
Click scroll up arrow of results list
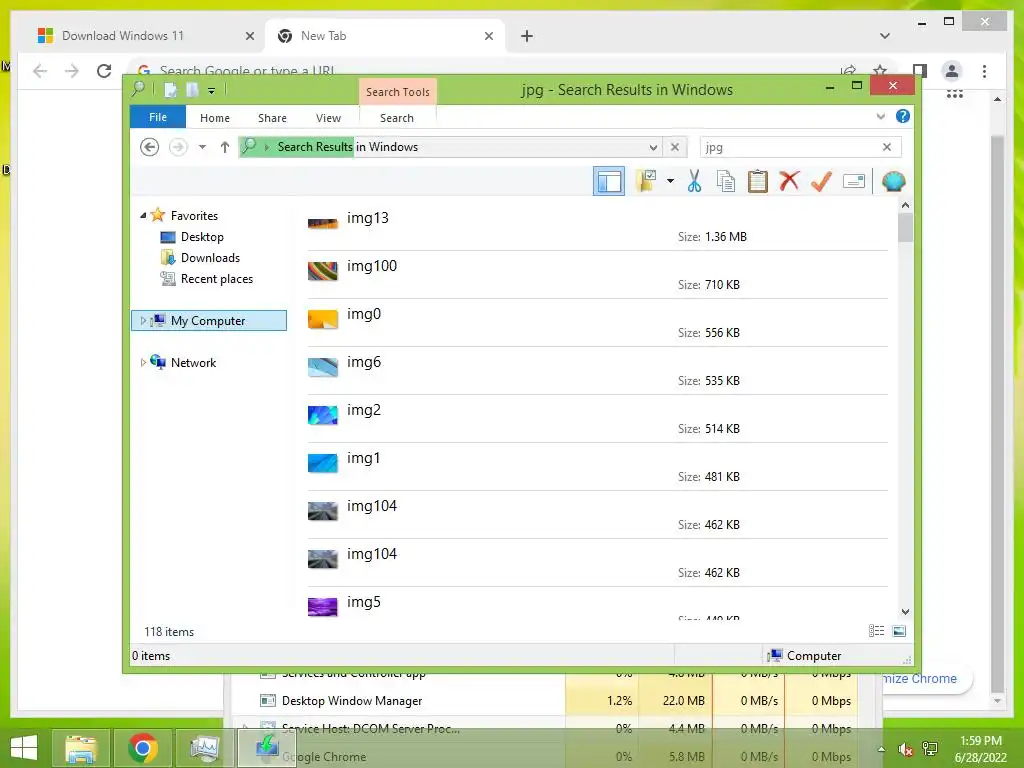pos(905,205)
